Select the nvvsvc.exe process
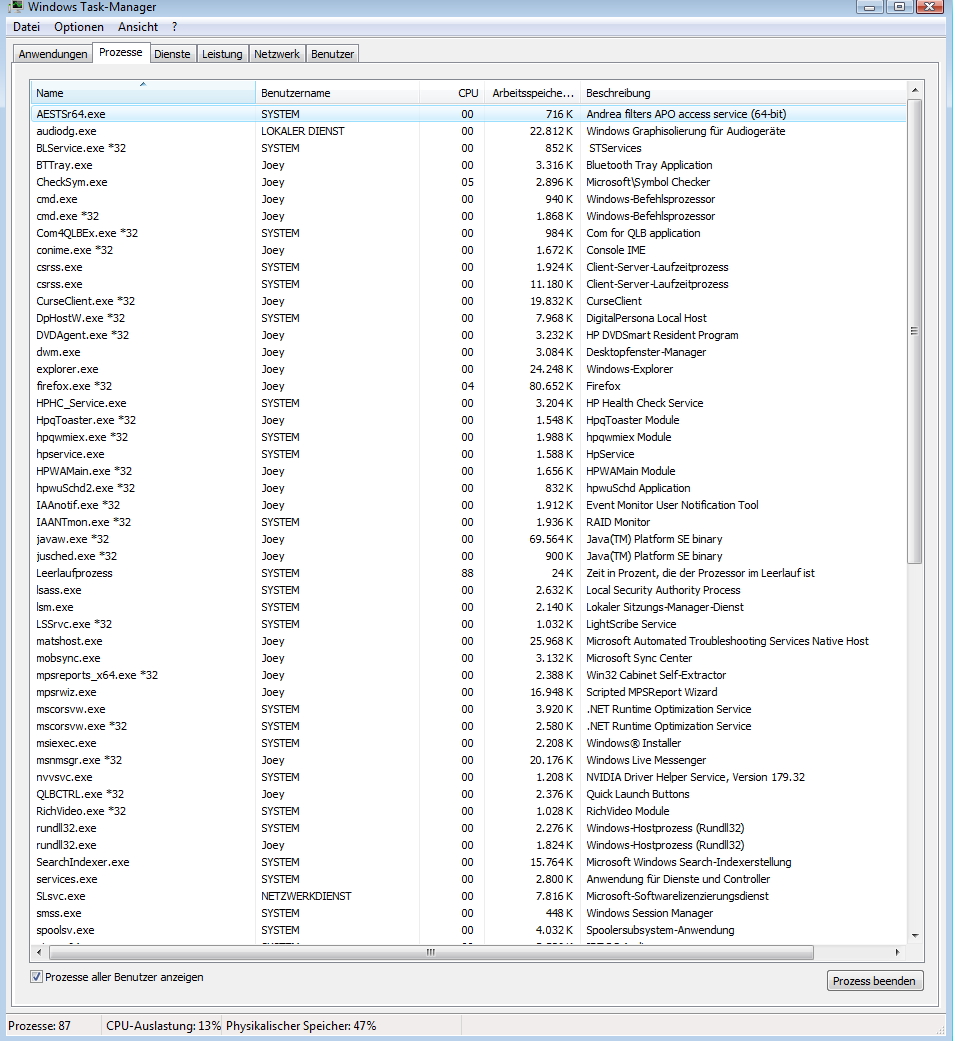The height and width of the screenshot is (1041, 960). [469, 777]
